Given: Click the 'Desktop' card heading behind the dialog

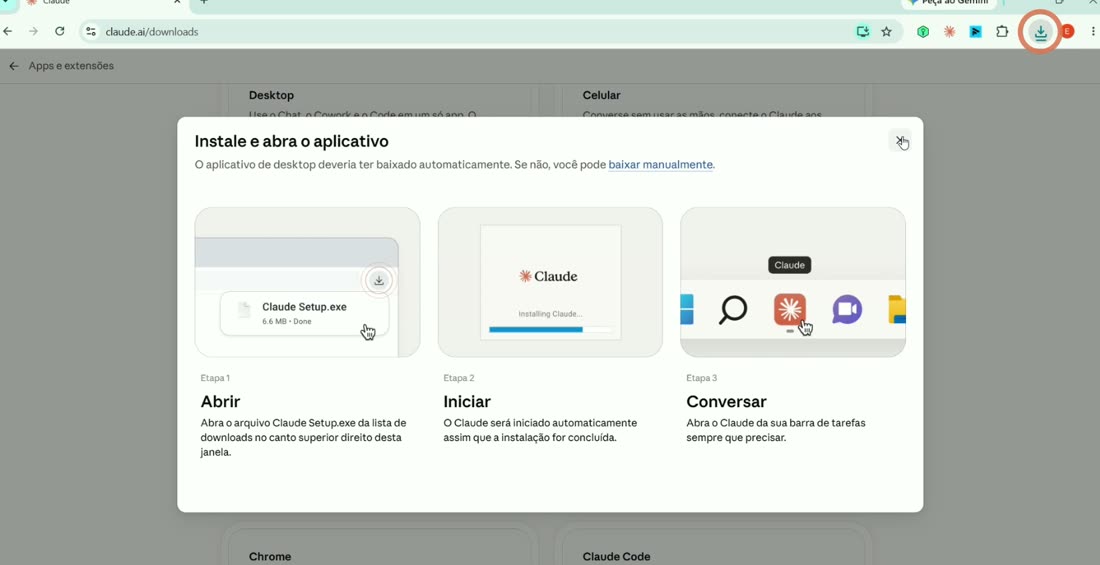Looking at the screenshot, I should coord(271,95).
